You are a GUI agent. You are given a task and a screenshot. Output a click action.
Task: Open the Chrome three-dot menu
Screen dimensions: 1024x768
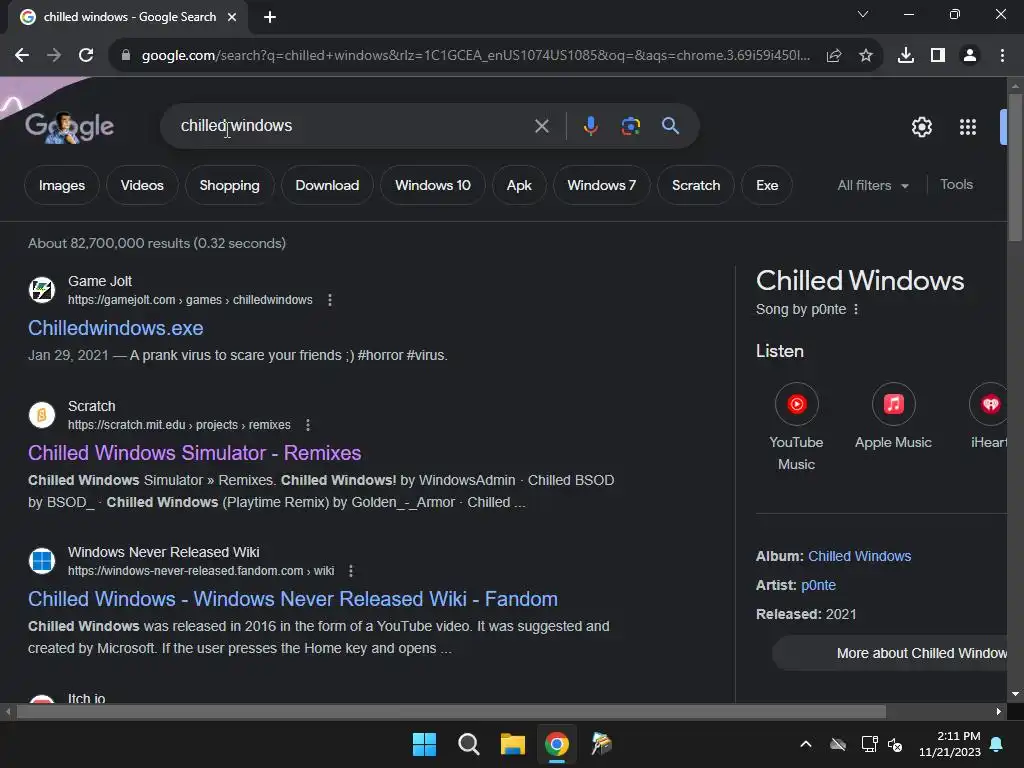click(x=1002, y=56)
